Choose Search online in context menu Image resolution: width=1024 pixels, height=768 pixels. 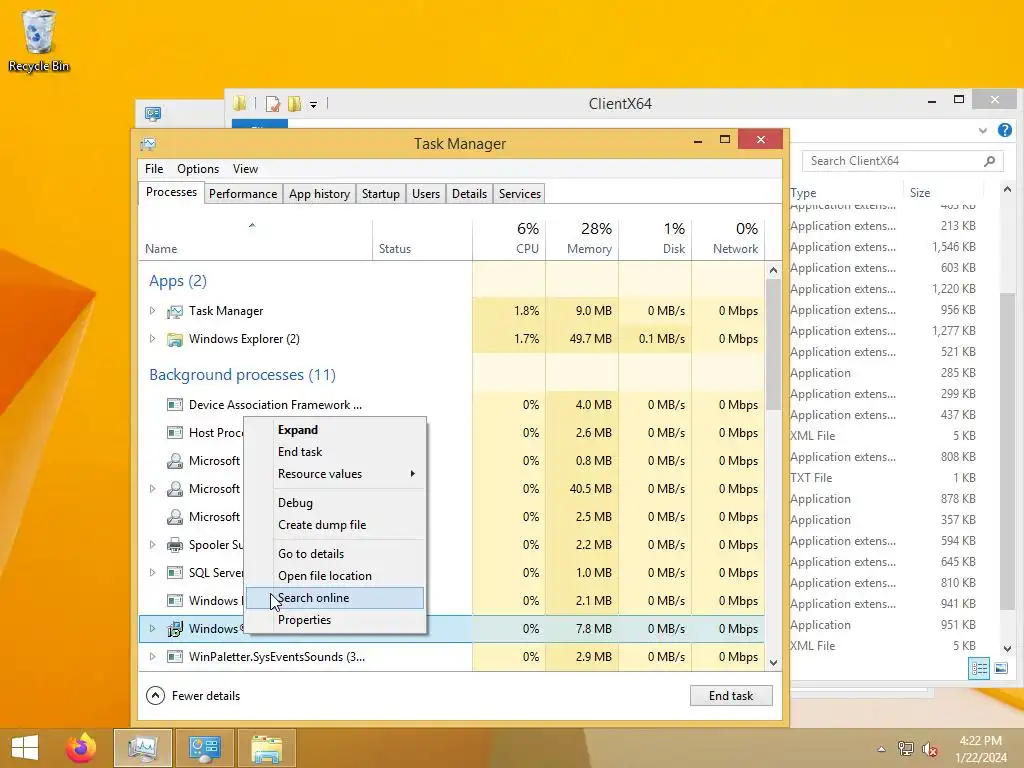[x=335, y=598]
